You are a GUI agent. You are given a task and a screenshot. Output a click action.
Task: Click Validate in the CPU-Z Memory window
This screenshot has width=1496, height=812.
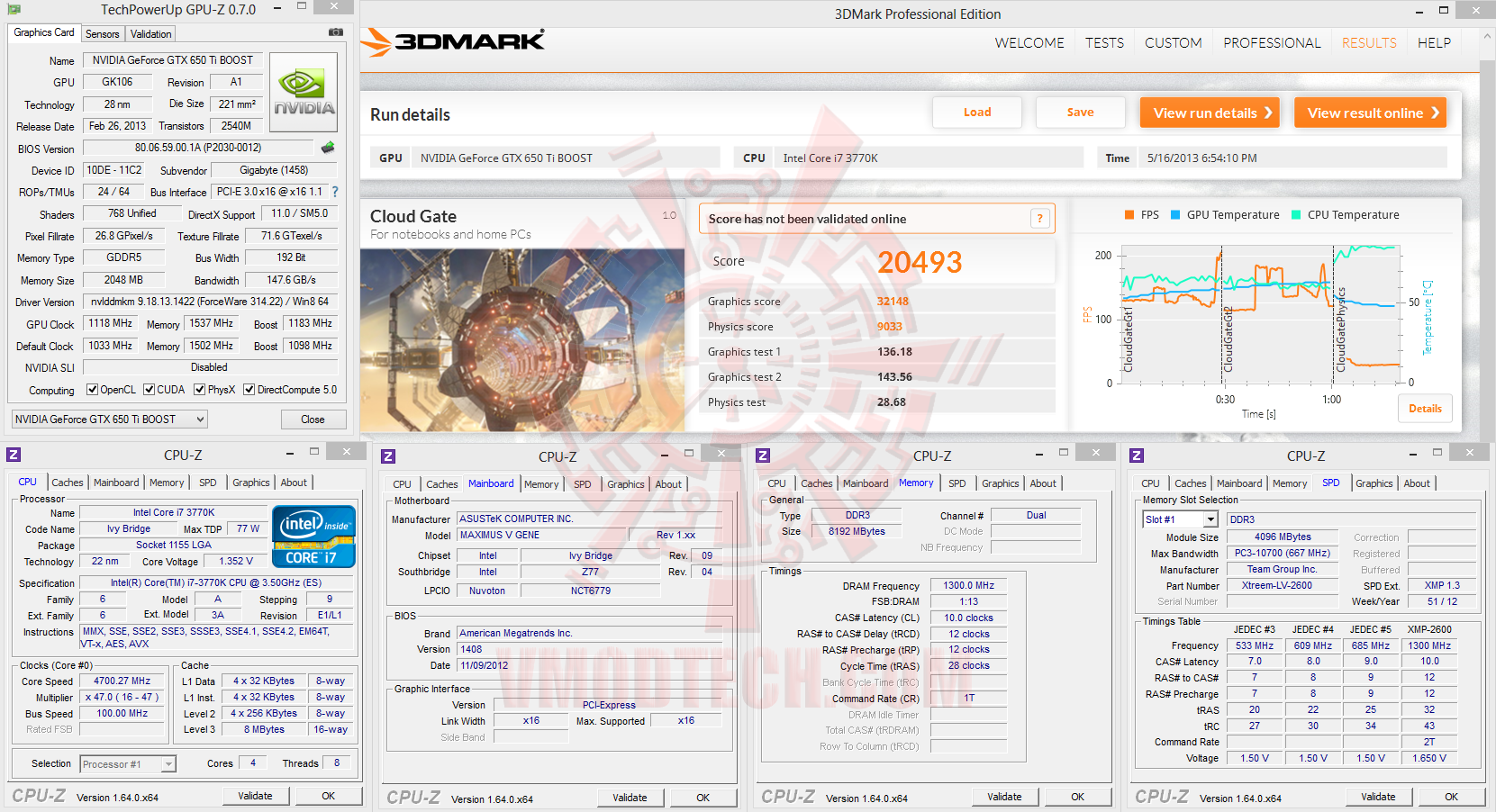tap(1004, 797)
